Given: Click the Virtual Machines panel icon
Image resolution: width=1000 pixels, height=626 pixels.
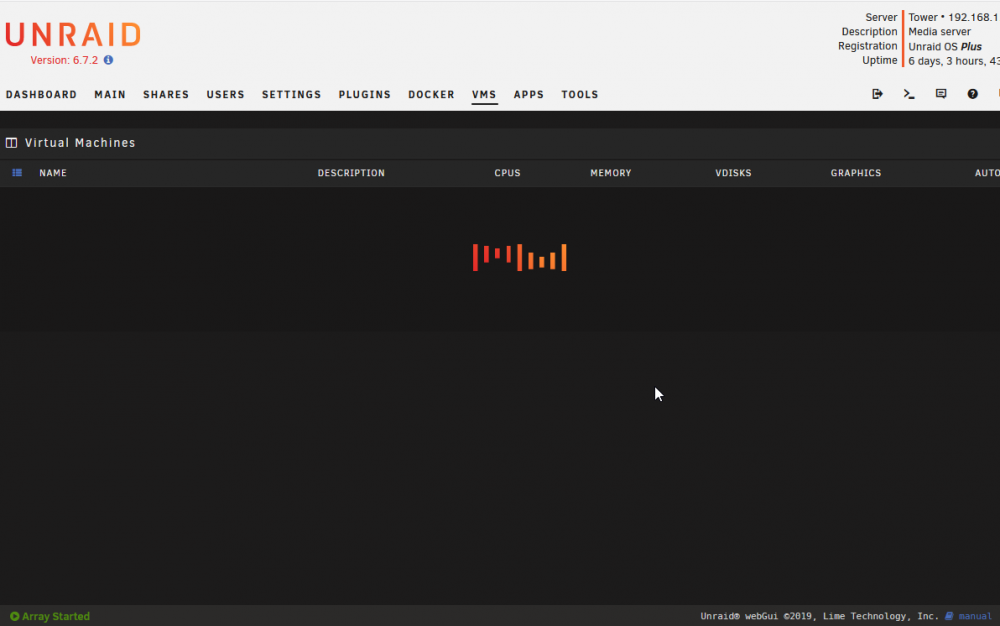Looking at the screenshot, I should (x=11, y=143).
